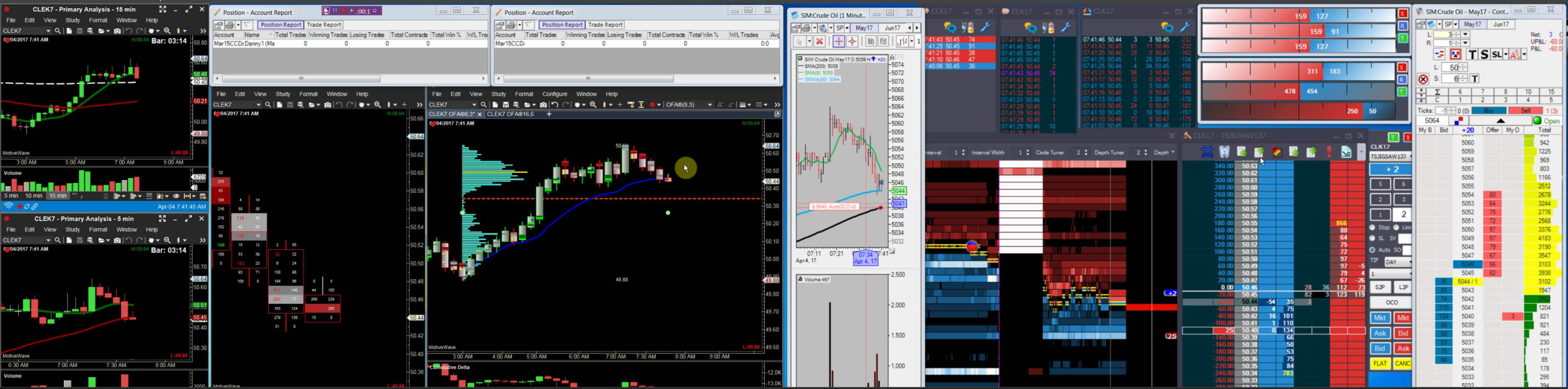Open print options arrow, Account Report listing Danny1

point(239,25)
